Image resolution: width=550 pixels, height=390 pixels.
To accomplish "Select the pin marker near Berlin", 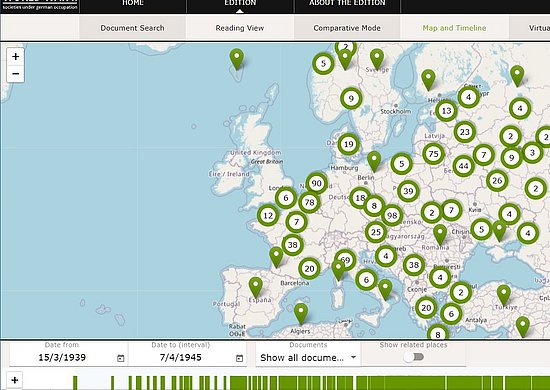I will (x=374, y=162).
